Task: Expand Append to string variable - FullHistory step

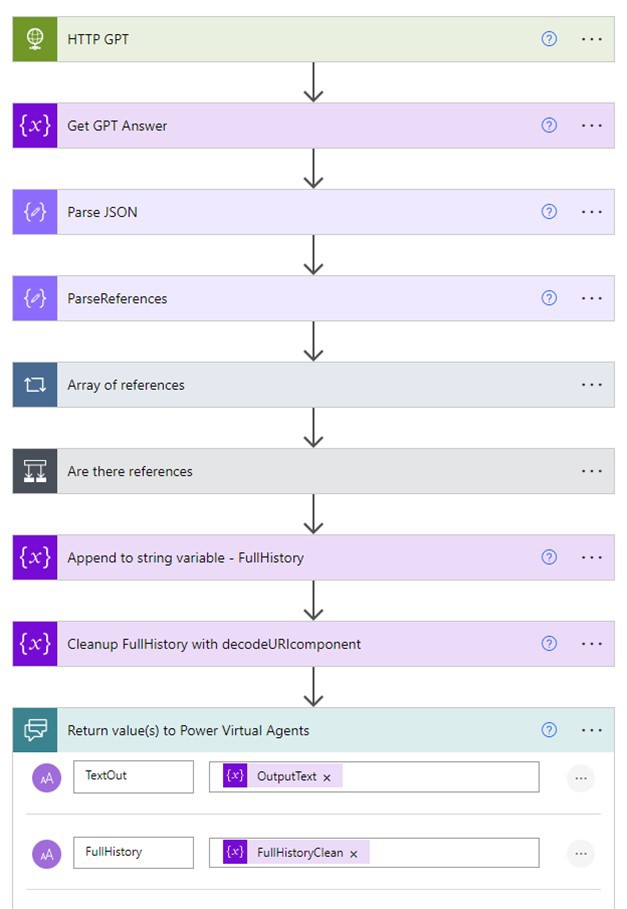Action: pos(300,557)
